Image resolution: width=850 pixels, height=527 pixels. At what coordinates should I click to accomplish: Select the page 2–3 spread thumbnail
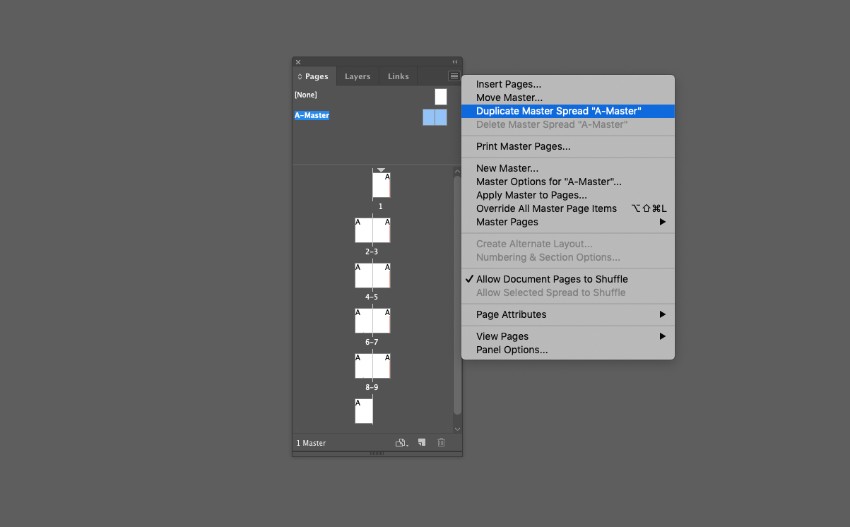pos(372,230)
